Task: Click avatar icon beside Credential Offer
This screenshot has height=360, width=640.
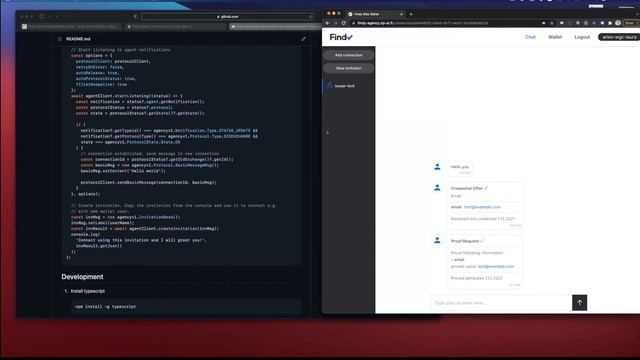Action: click(x=437, y=188)
